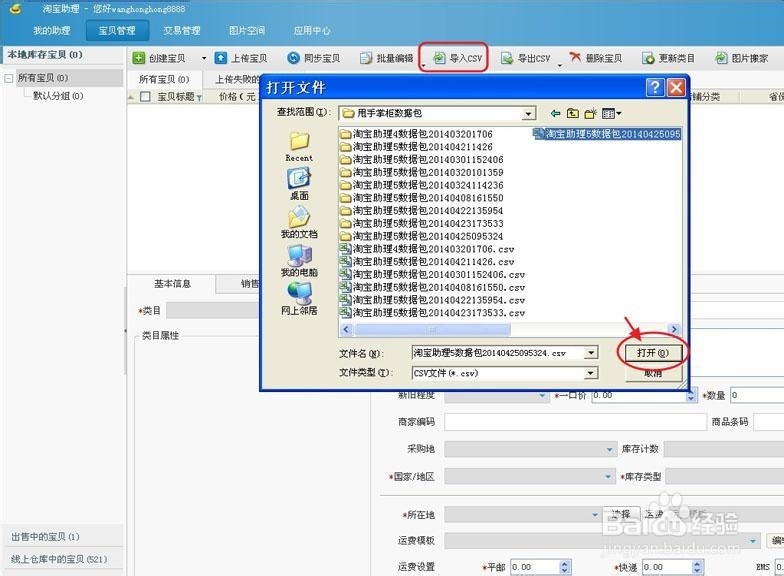Collapse the 所有宝贝 tree node
Screen dimensions: 784x576
click(x=8, y=78)
